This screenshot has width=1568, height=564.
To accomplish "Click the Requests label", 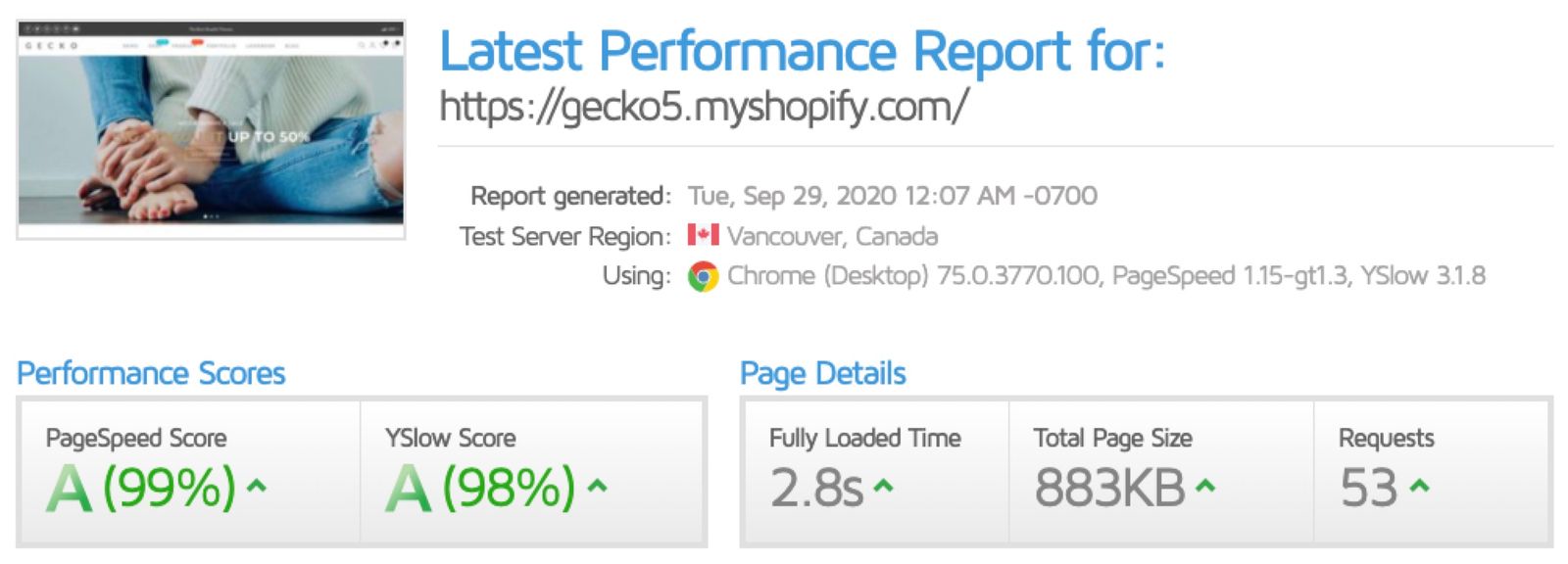I will coord(1386,438).
